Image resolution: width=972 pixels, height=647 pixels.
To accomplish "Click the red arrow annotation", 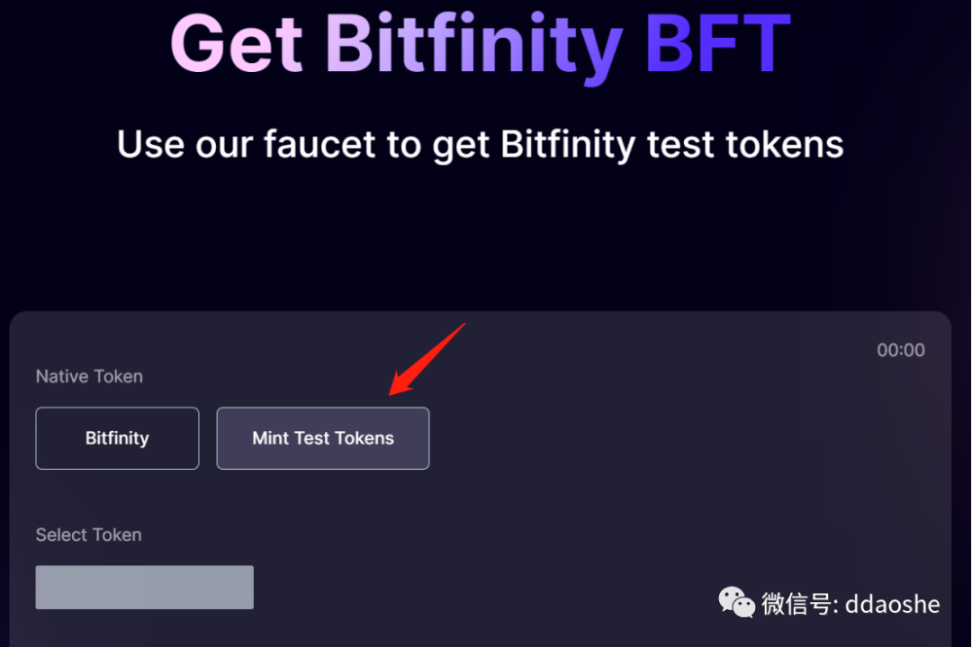I will click(x=428, y=359).
